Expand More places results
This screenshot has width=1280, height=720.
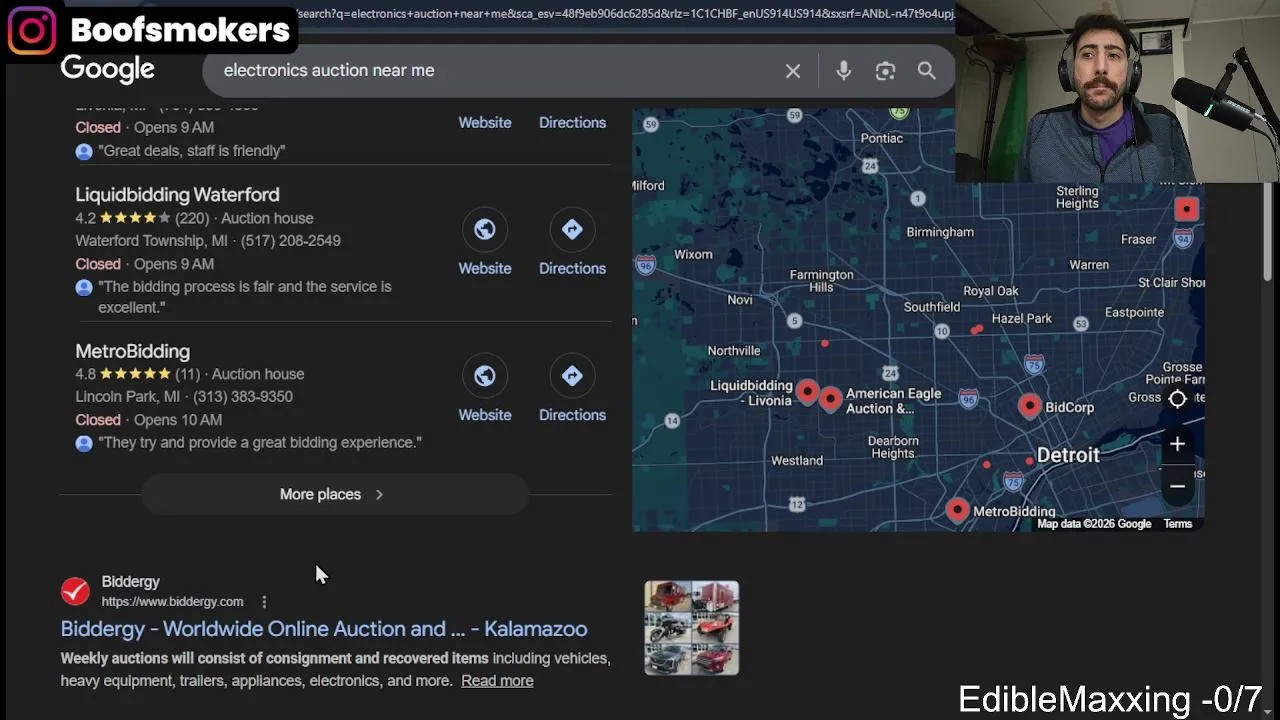coord(334,494)
